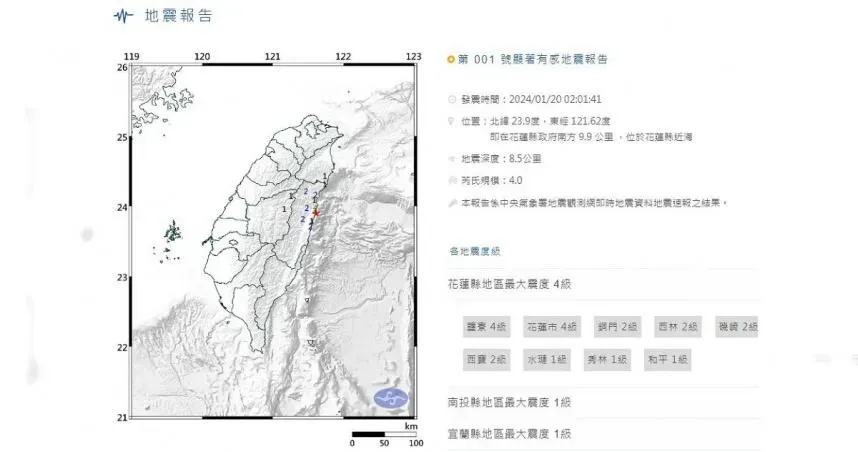Viewport: 858px width, 452px height.
Task: Click the magnitude icon beside 芮氏規模
Action: click(453, 181)
